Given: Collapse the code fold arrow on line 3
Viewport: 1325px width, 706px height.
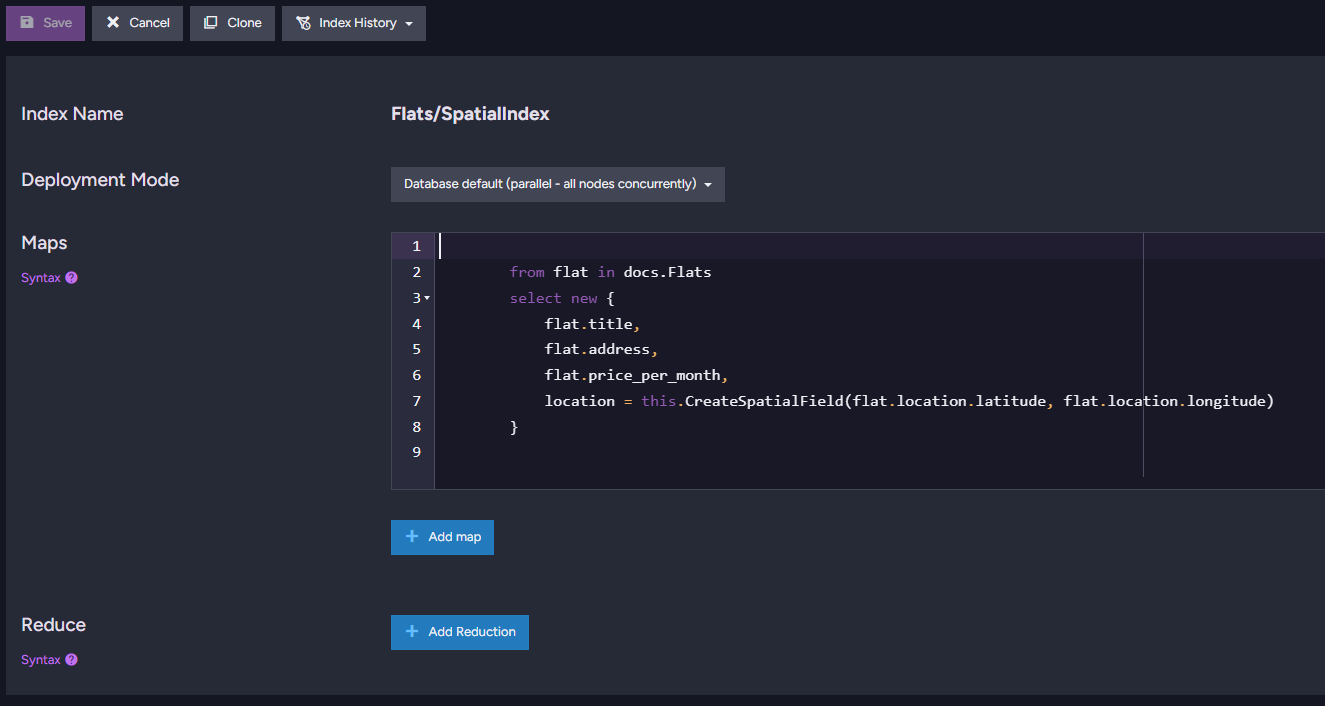Looking at the screenshot, I should (x=427, y=298).
